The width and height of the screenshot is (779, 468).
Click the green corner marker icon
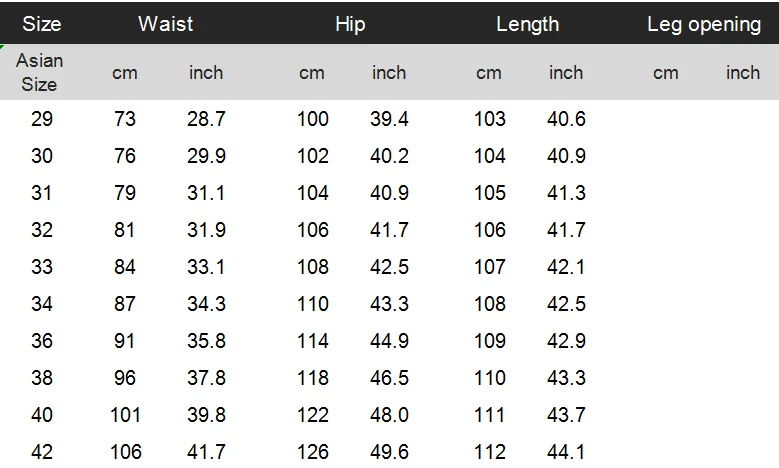[x=3, y=47]
